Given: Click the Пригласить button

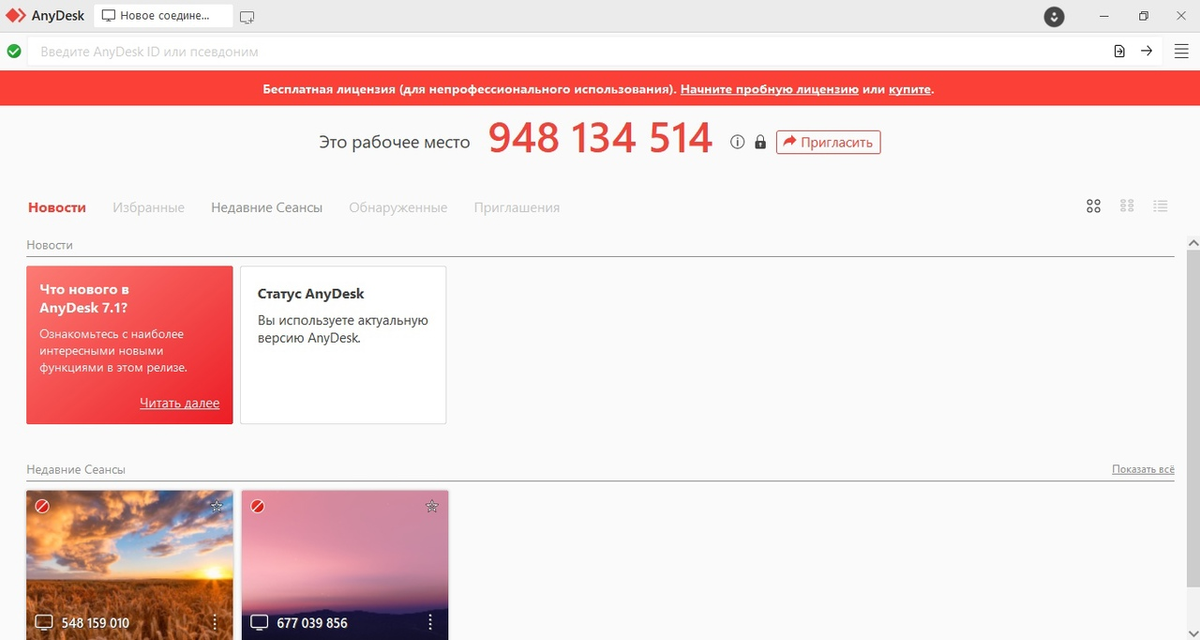Looking at the screenshot, I should pyautogui.click(x=828, y=142).
